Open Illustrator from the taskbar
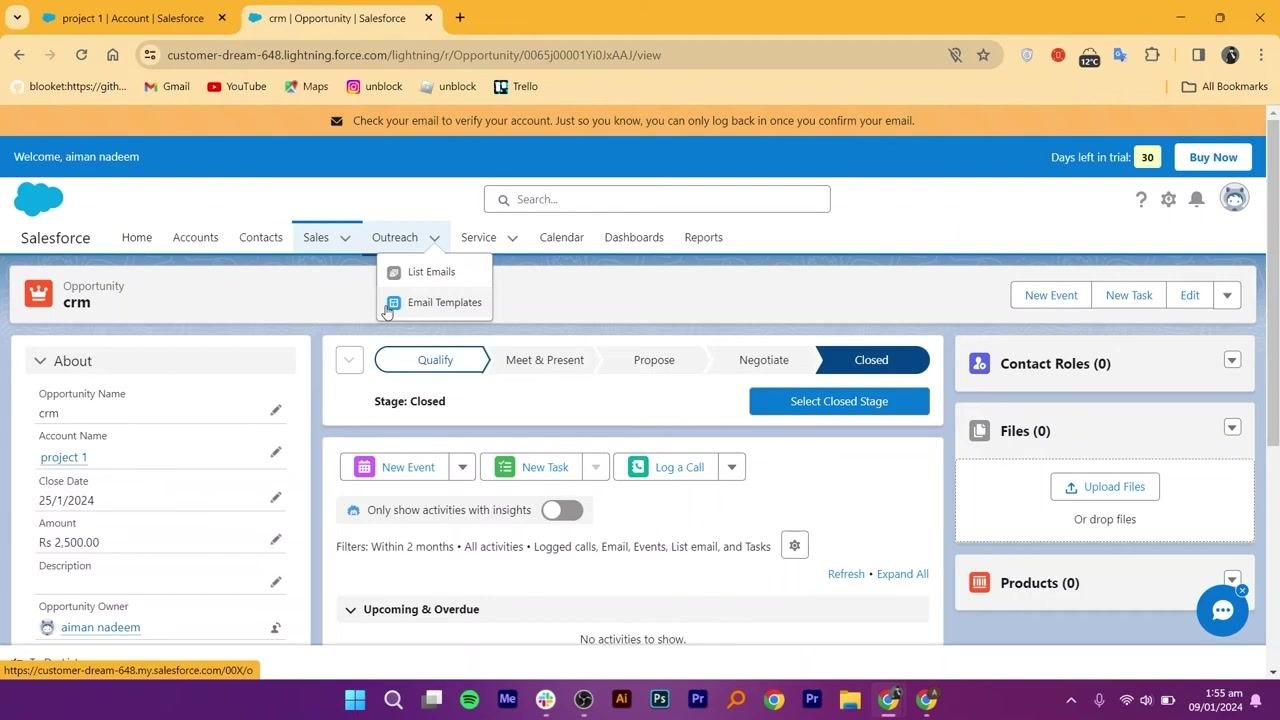The image size is (1280, 720). pyautogui.click(x=621, y=699)
